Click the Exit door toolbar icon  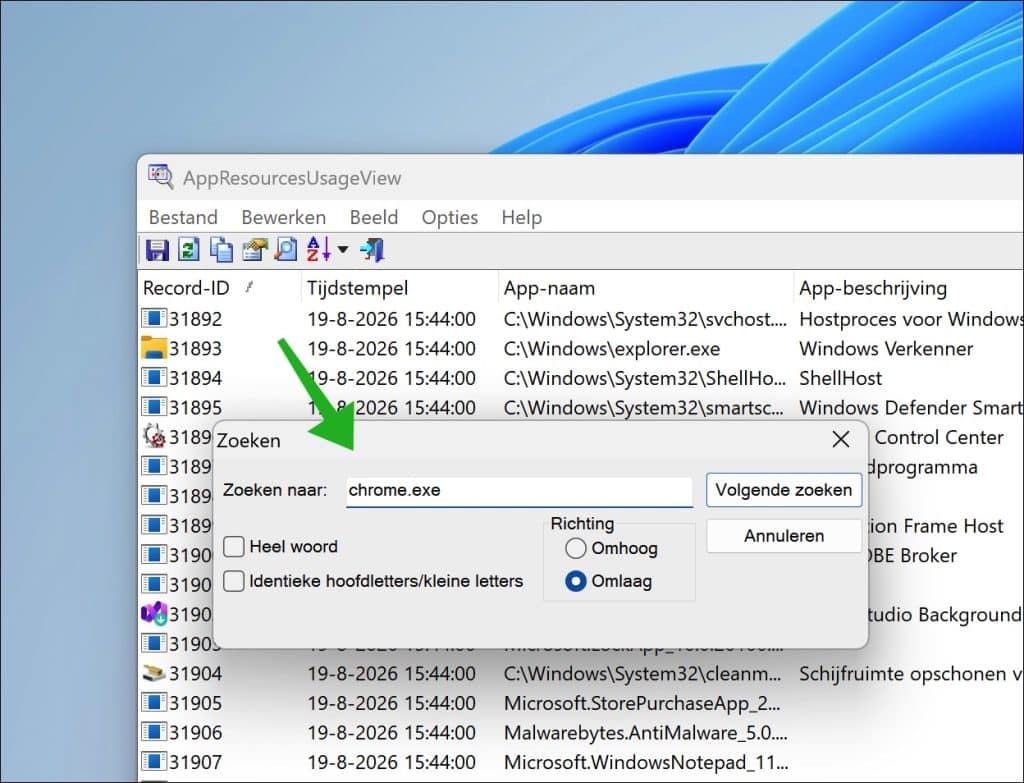click(x=372, y=249)
